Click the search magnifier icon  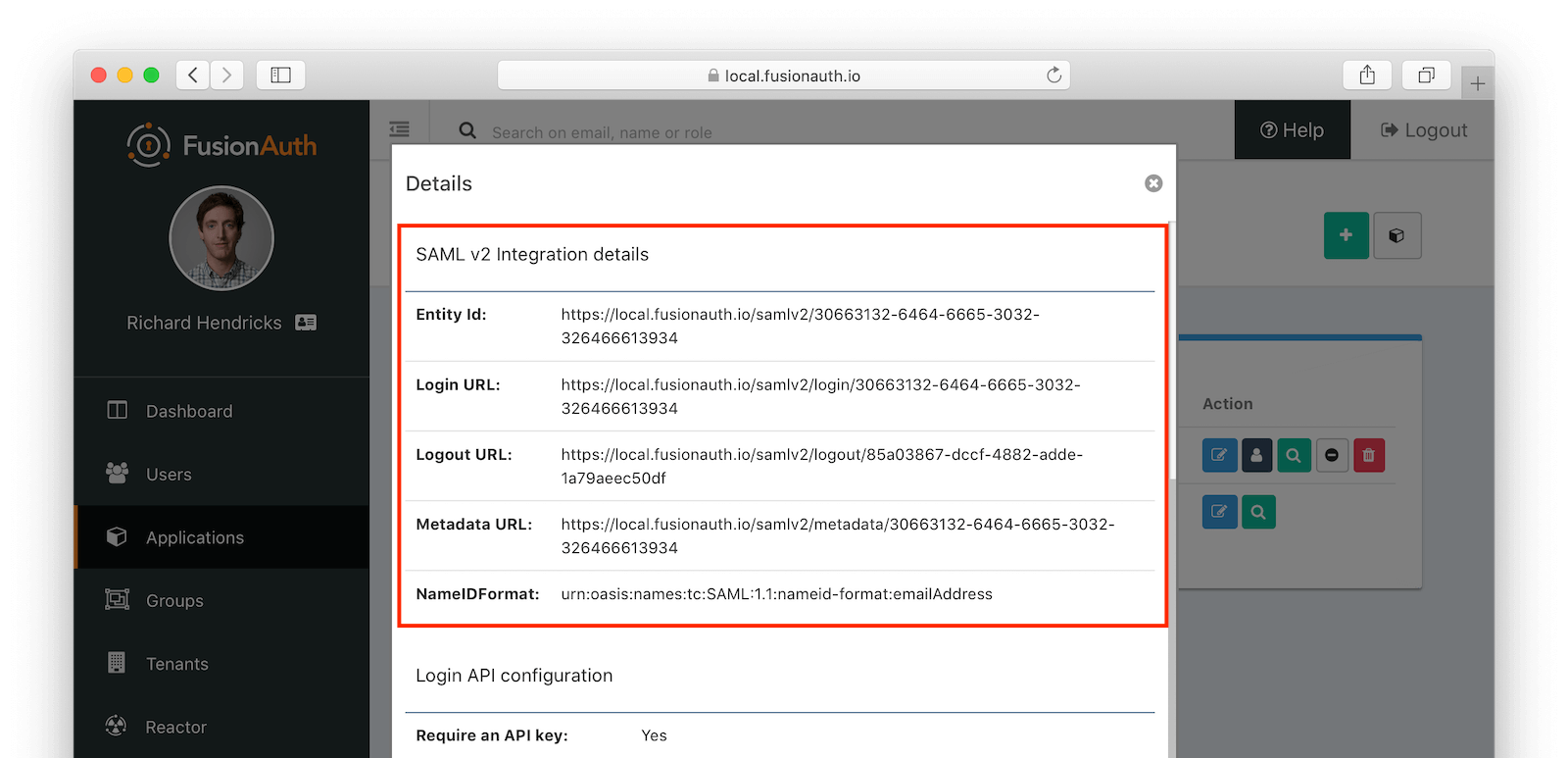[467, 130]
